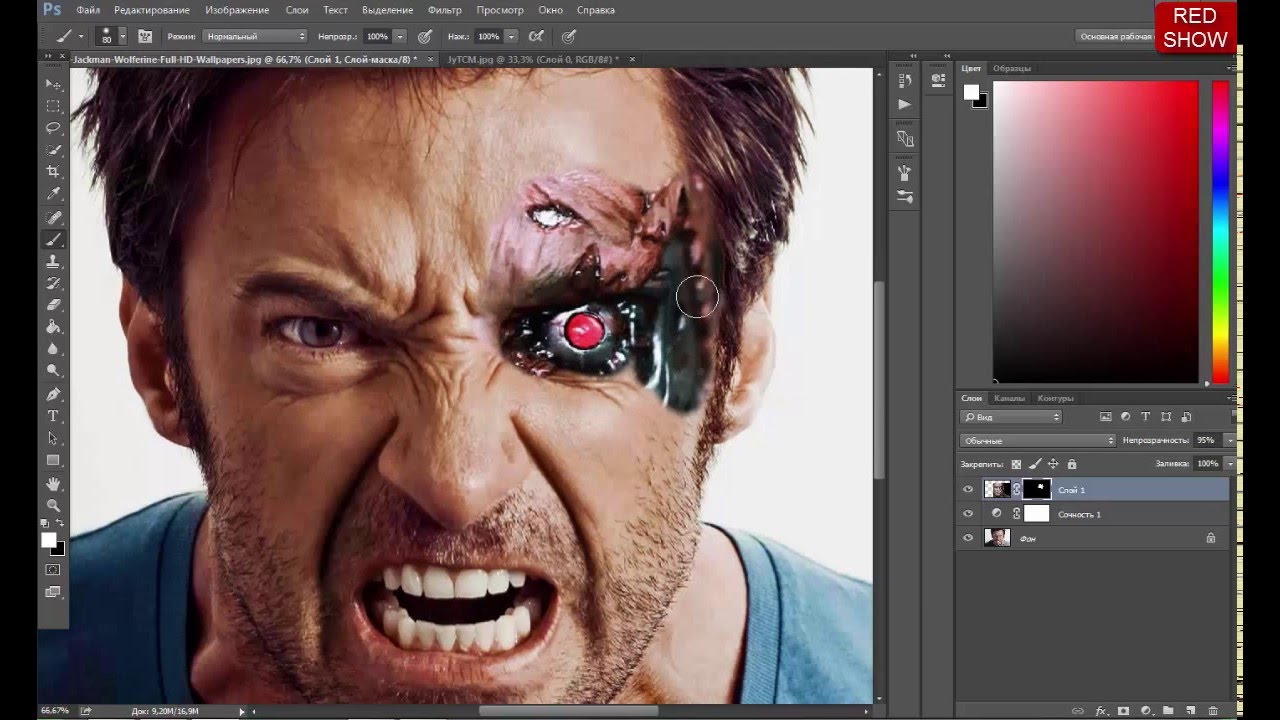This screenshot has width=1280, height=720.
Task: Toggle Quick Mask mode
Action: click(53, 569)
